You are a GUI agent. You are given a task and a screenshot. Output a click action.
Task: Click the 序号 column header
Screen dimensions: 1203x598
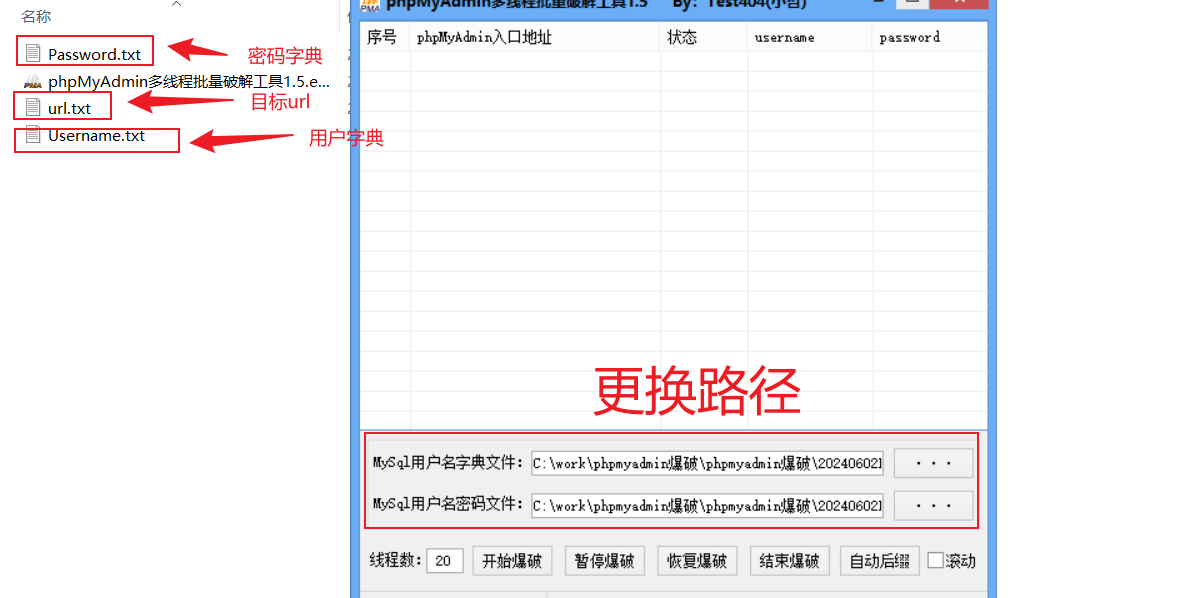(x=384, y=37)
